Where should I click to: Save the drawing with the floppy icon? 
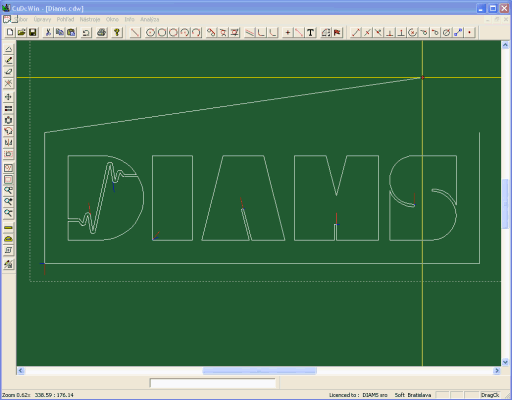(33, 32)
